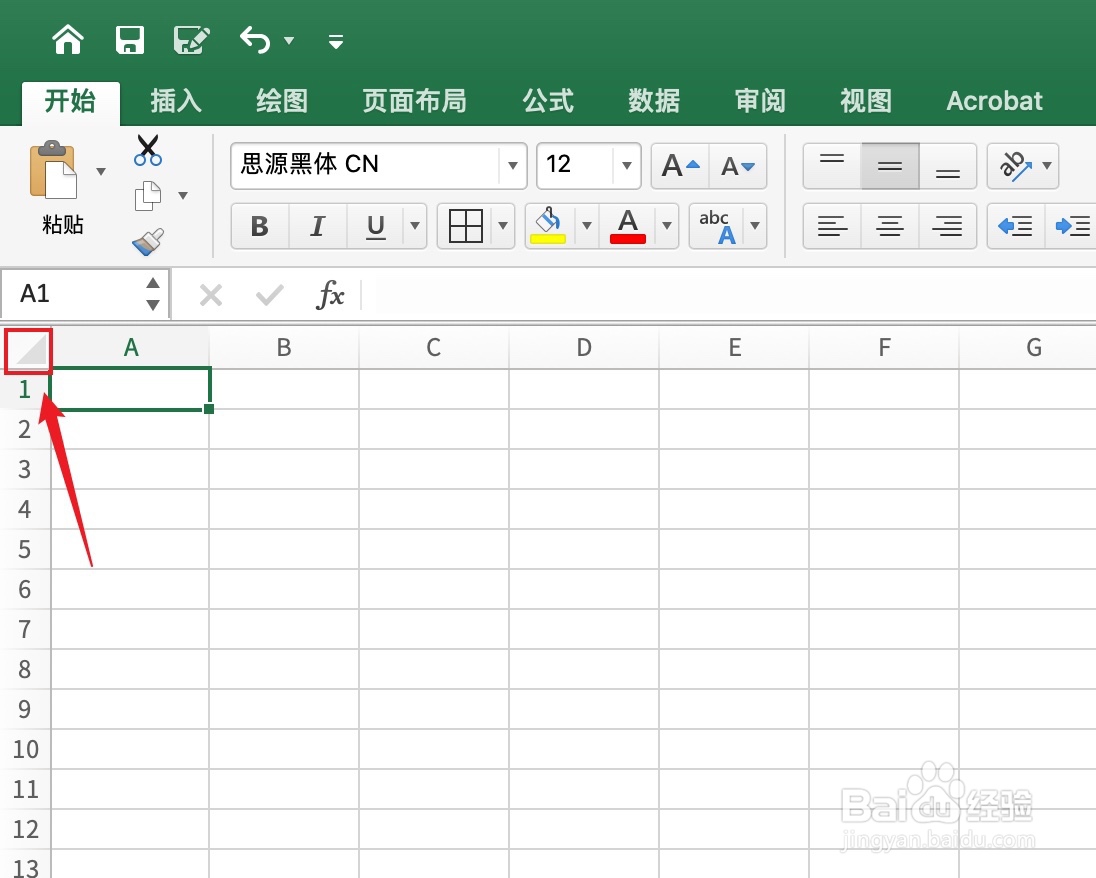Image resolution: width=1096 pixels, height=878 pixels.
Task: Open the 绘图 tab
Action: 282,101
